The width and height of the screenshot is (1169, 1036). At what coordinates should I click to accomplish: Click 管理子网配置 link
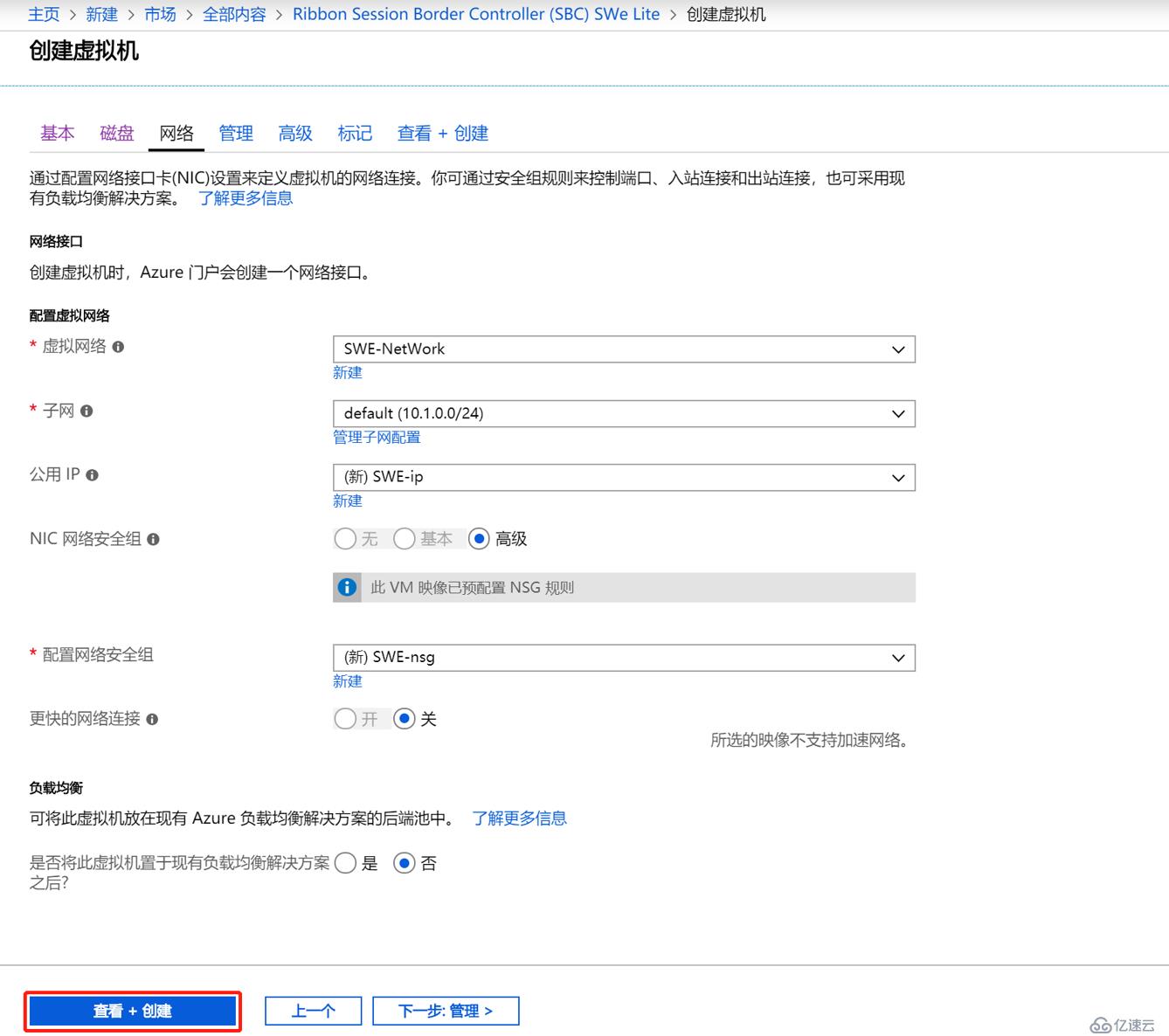(x=377, y=437)
